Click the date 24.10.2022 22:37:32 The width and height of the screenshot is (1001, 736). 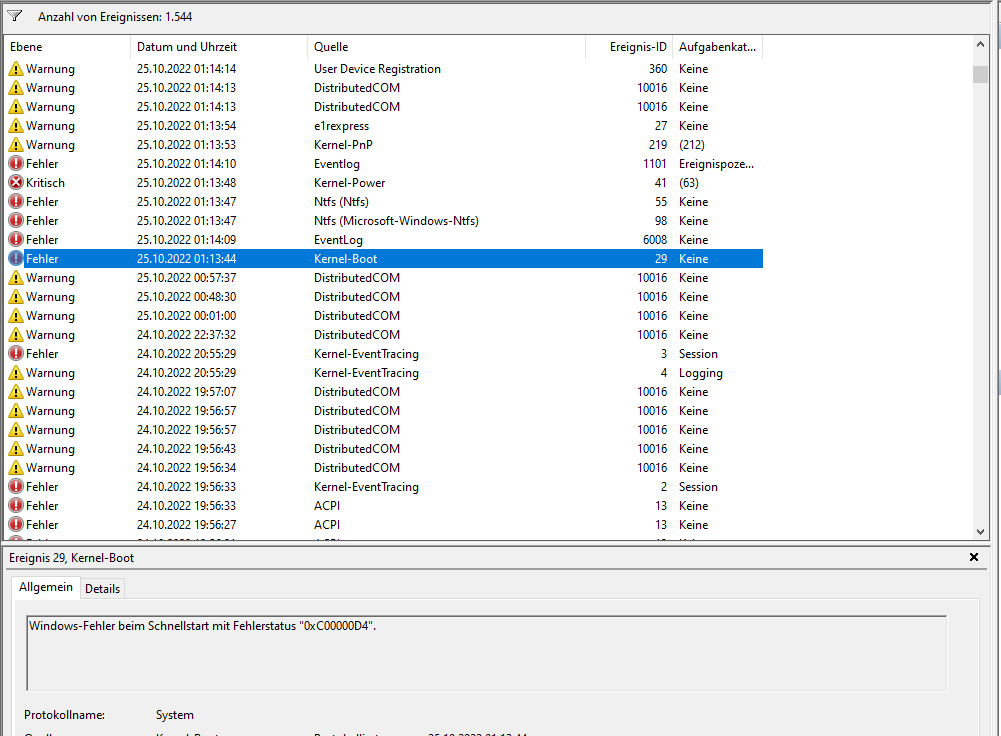(186, 334)
